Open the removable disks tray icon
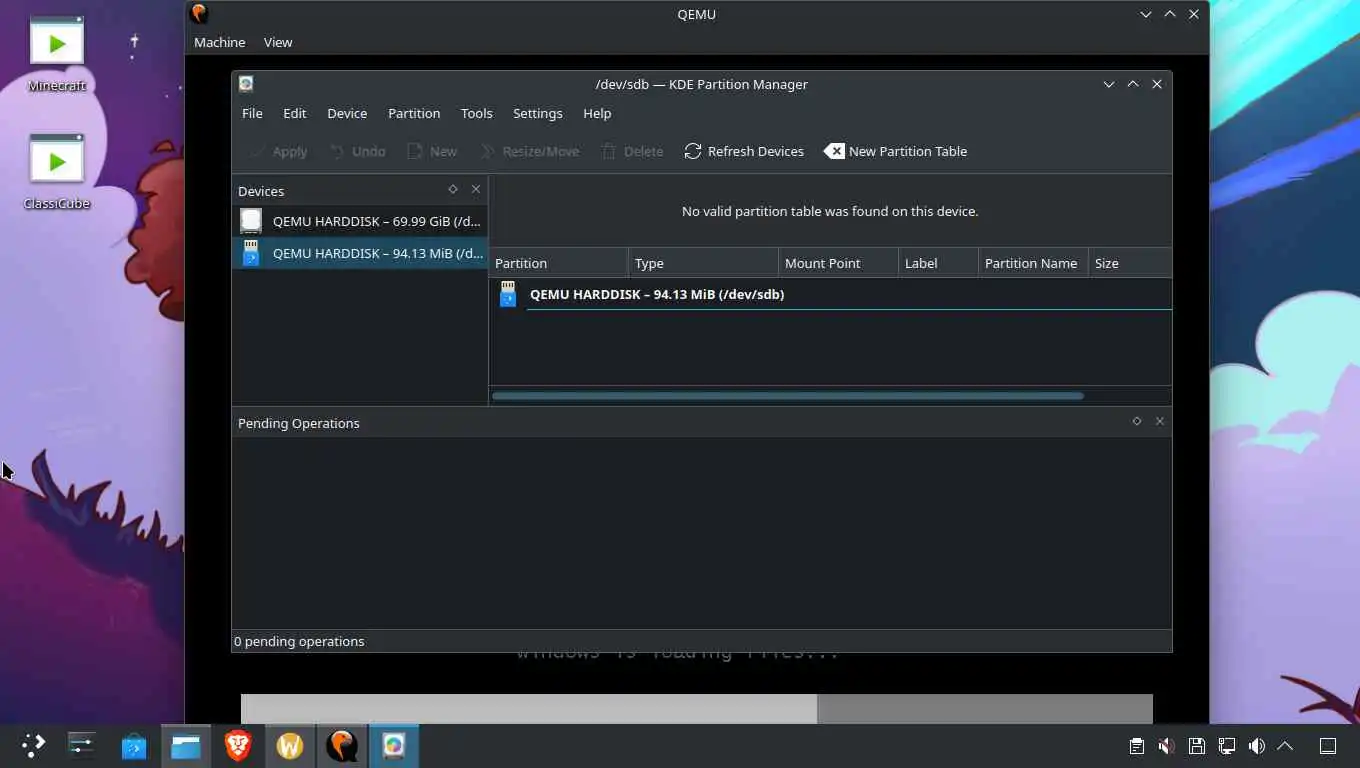Viewport: 1360px width, 768px height. pyautogui.click(x=1196, y=746)
